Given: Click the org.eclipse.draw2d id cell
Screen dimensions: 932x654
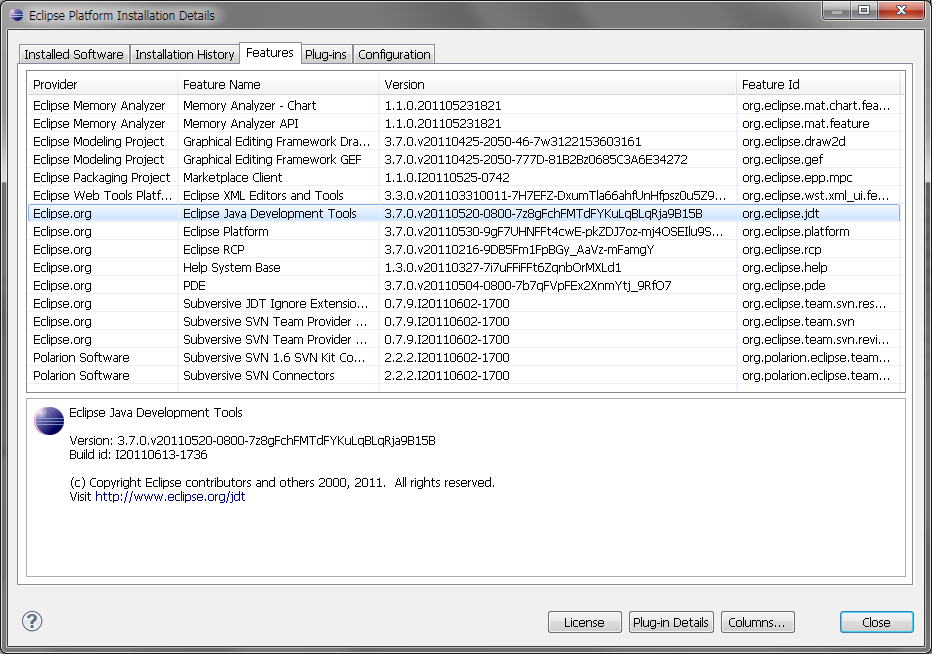Looking at the screenshot, I should point(794,142).
